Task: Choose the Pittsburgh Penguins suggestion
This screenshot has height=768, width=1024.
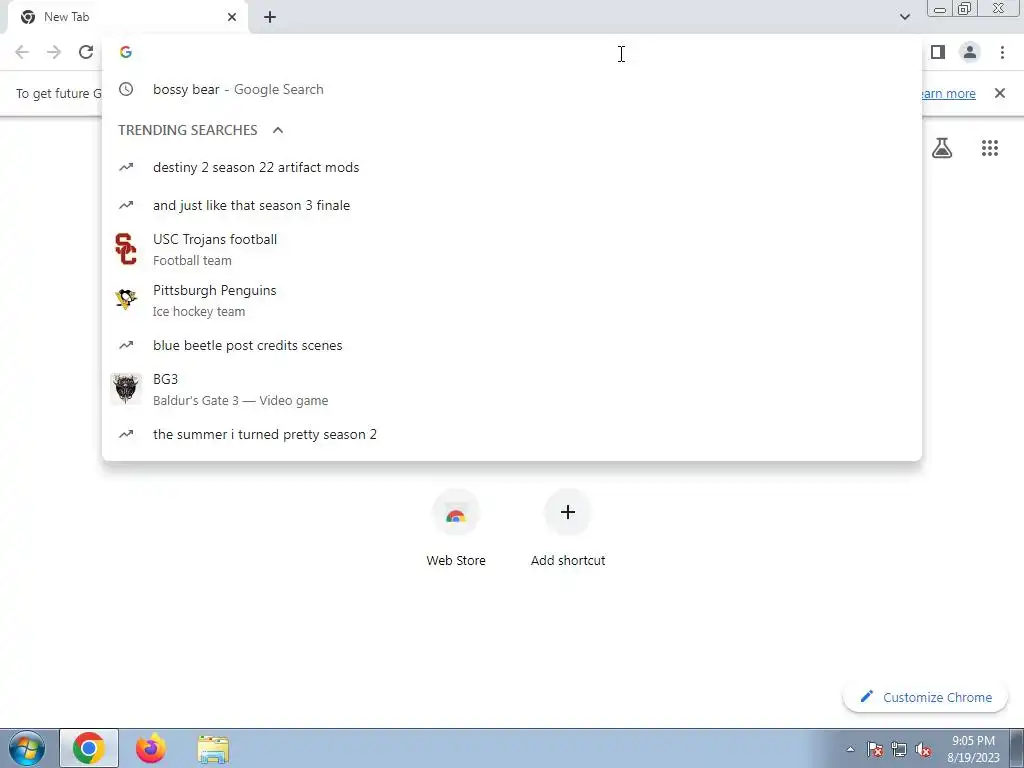Action: (512, 300)
